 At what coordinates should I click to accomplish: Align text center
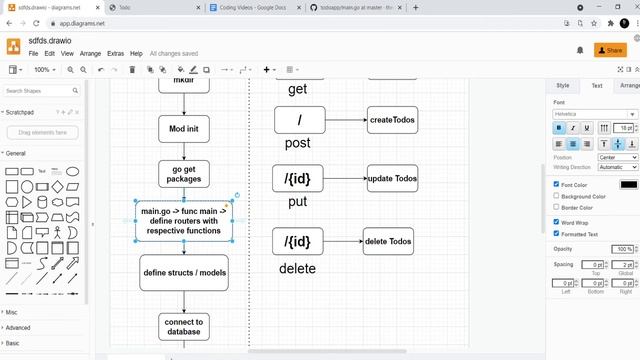click(x=573, y=144)
